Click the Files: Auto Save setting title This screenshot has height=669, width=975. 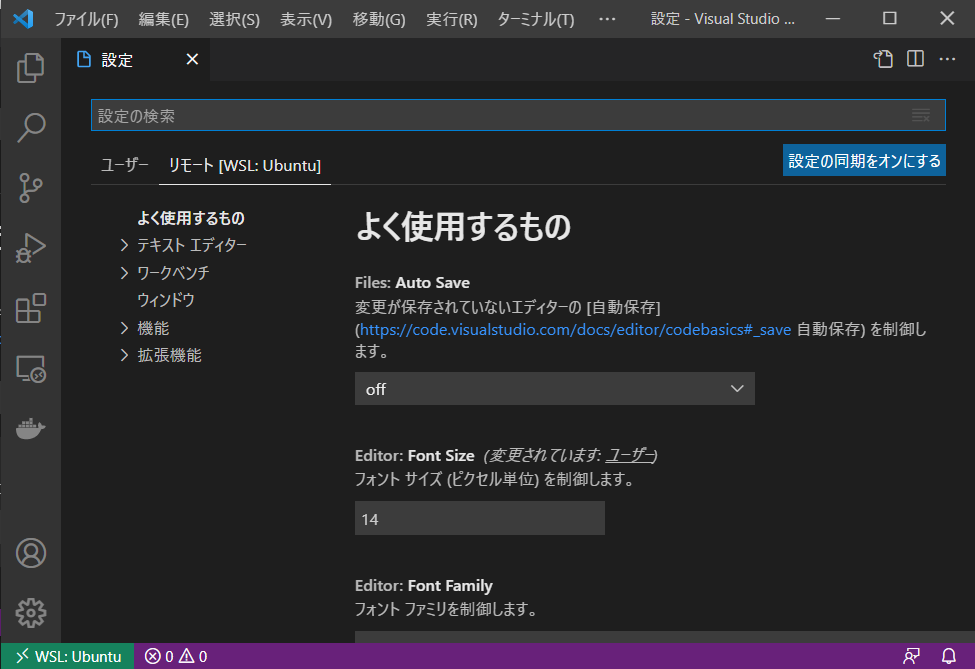pyautogui.click(x=412, y=283)
